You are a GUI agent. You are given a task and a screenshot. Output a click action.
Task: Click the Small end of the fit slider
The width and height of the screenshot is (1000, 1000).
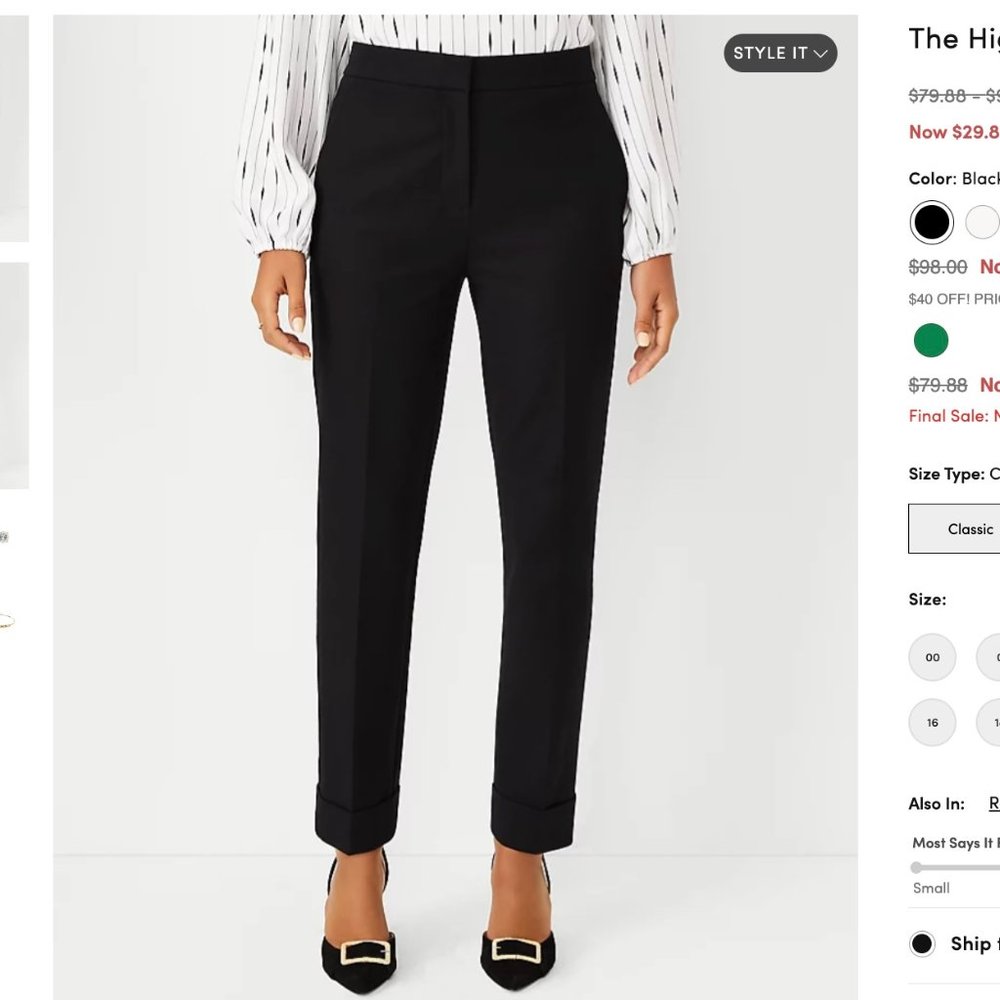point(916,867)
